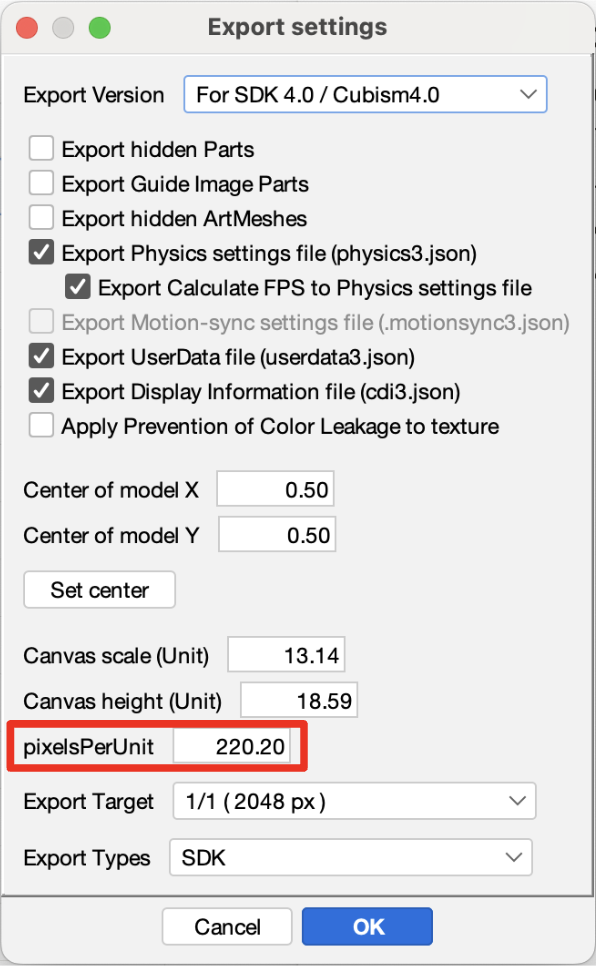
Task: Click the Set center button
Action: click(x=99, y=590)
